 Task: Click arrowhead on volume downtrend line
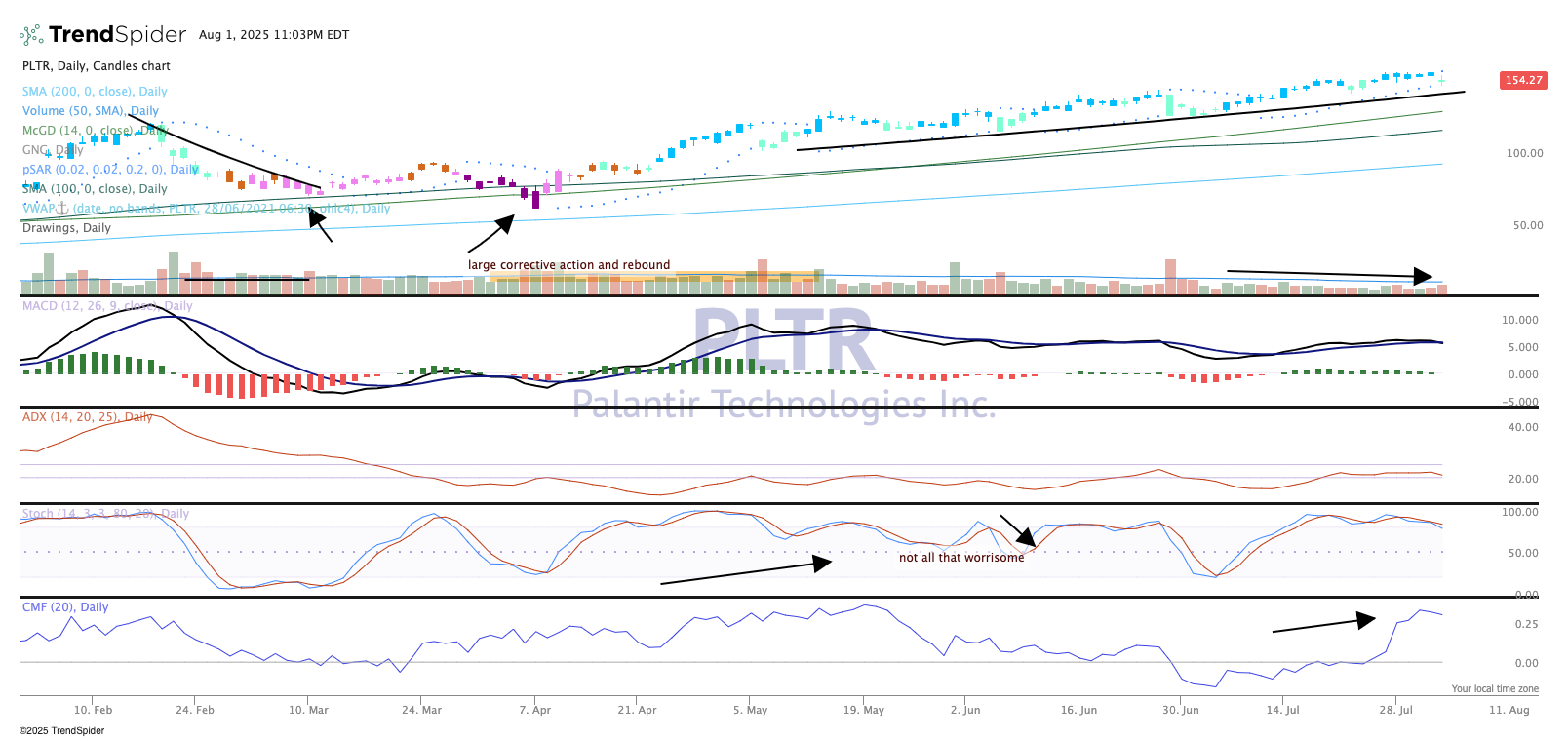pyautogui.click(x=1423, y=276)
